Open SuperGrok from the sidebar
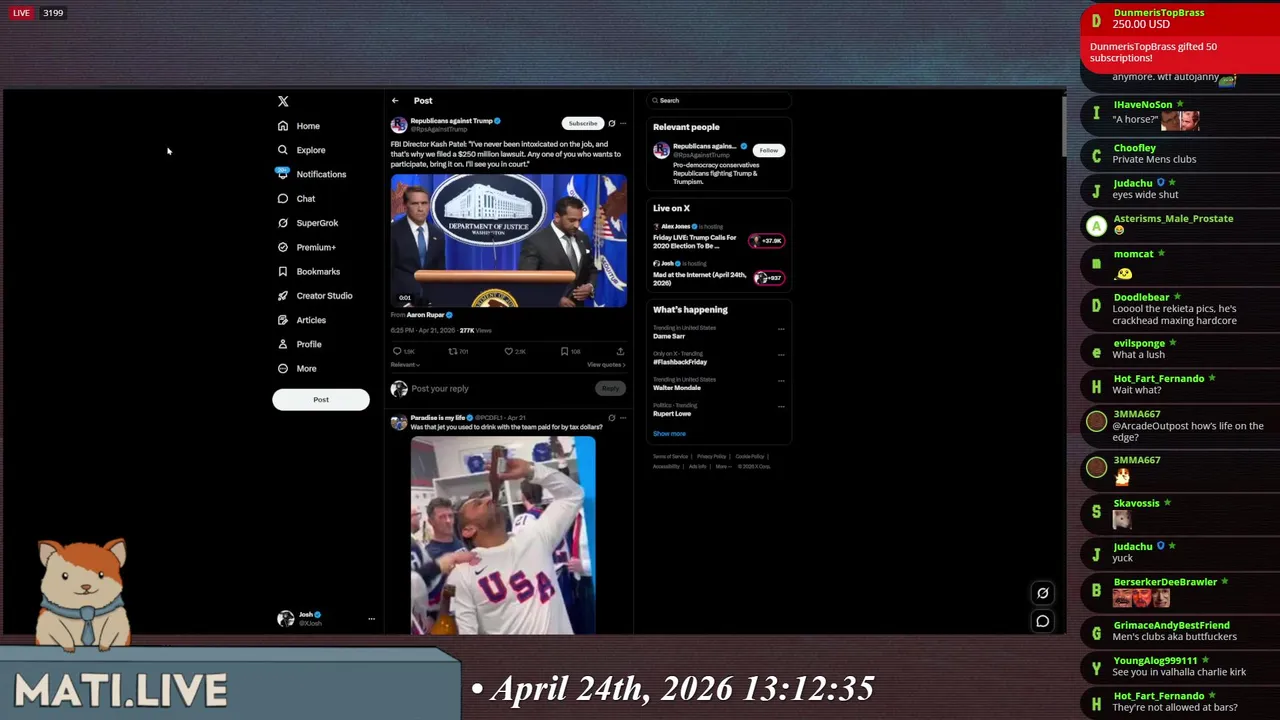Viewport: 1280px width, 720px height. click(308, 223)
